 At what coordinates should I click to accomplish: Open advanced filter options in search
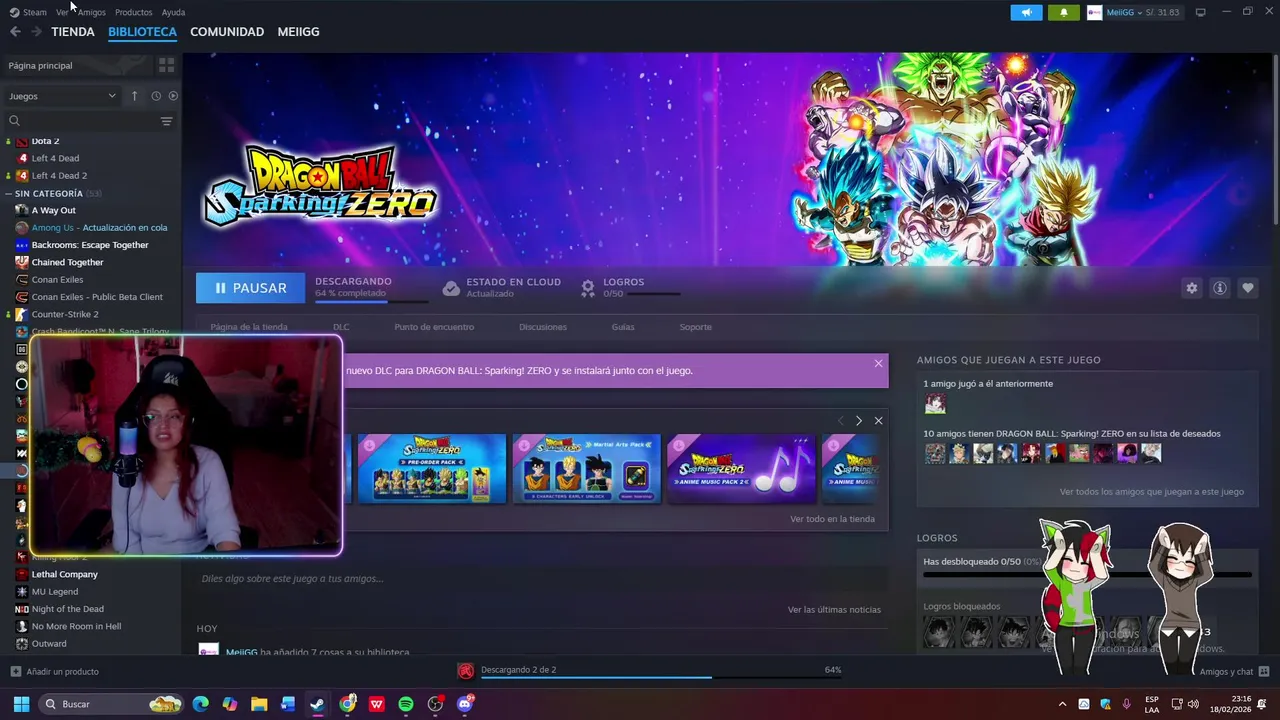[x=166, y=121]
